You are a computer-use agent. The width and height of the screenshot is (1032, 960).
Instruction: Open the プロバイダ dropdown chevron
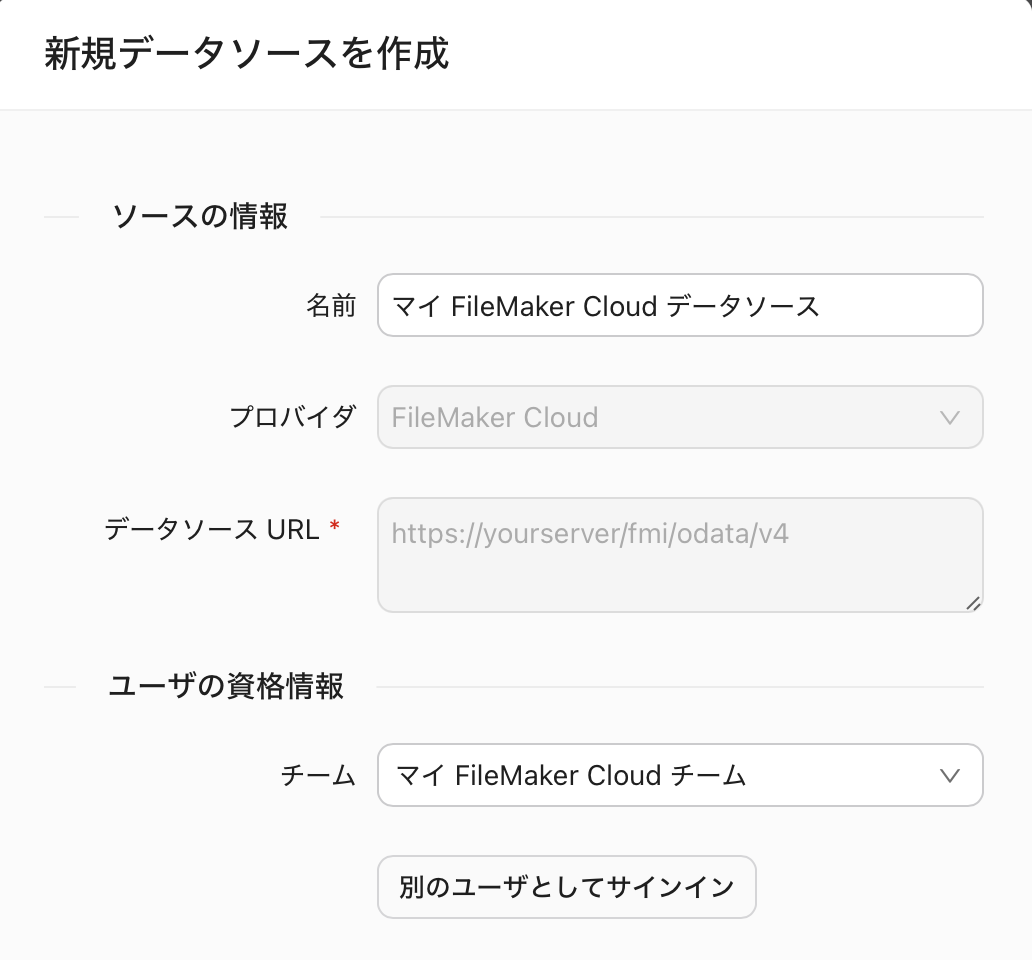950,417
